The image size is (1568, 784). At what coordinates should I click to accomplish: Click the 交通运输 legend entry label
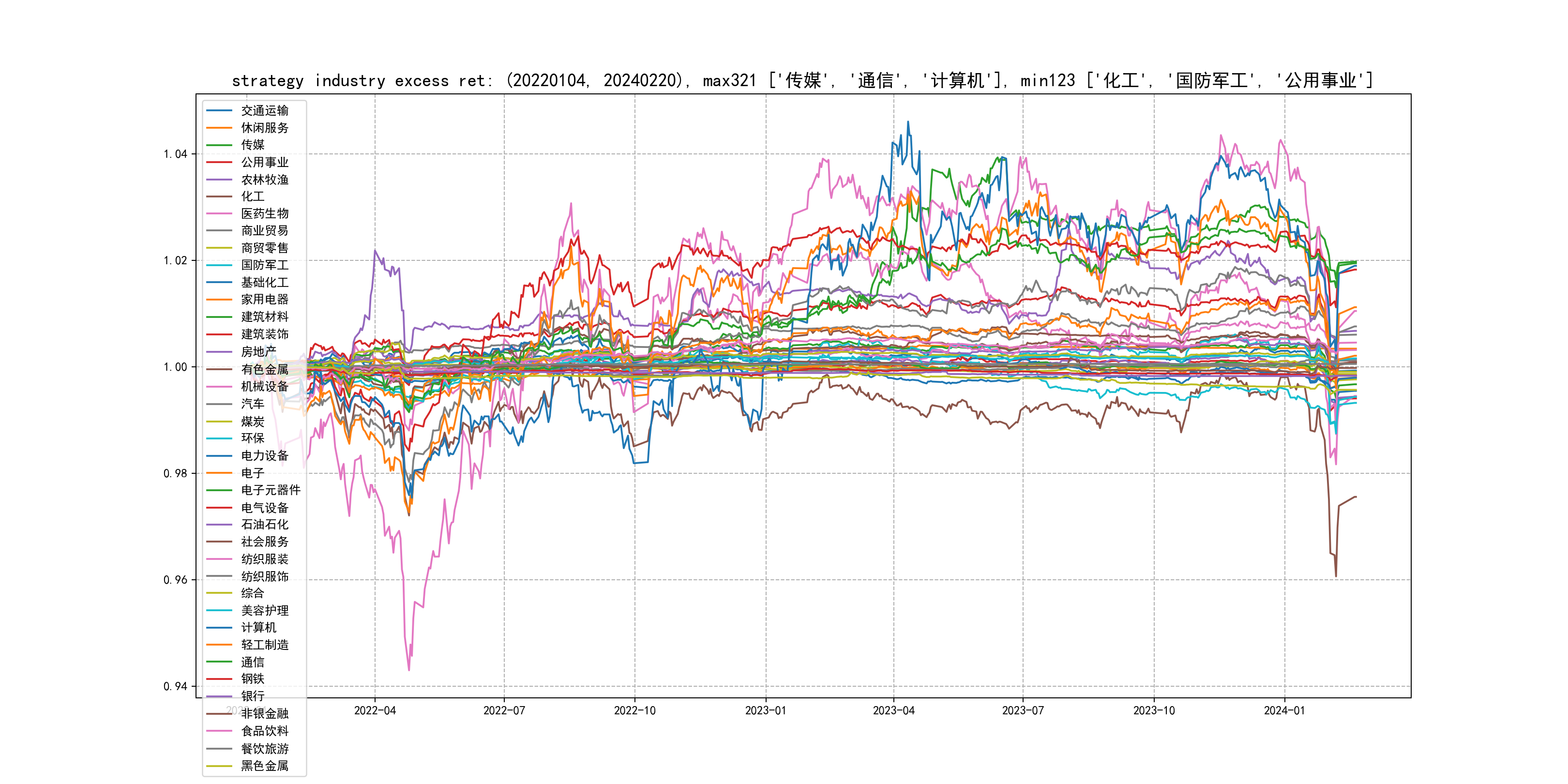(x=264, y=111)
